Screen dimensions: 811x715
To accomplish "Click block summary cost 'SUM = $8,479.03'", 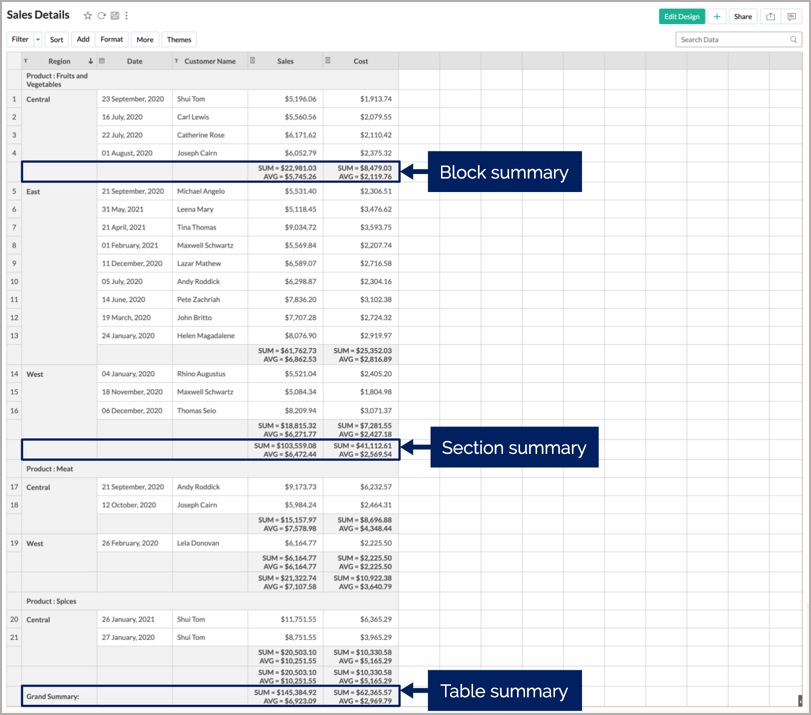I will pyautogui.click(x=365, y=168).
